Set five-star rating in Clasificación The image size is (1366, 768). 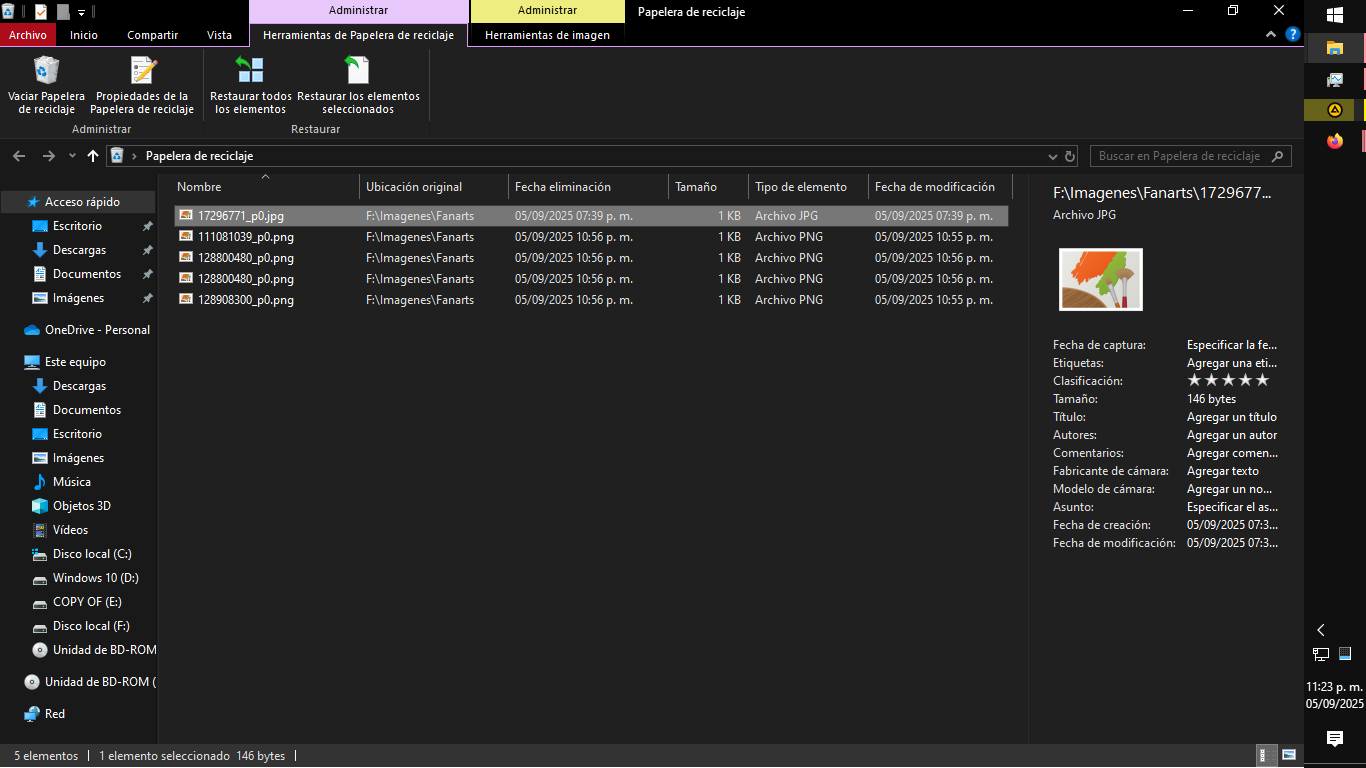pos(1262,381)
